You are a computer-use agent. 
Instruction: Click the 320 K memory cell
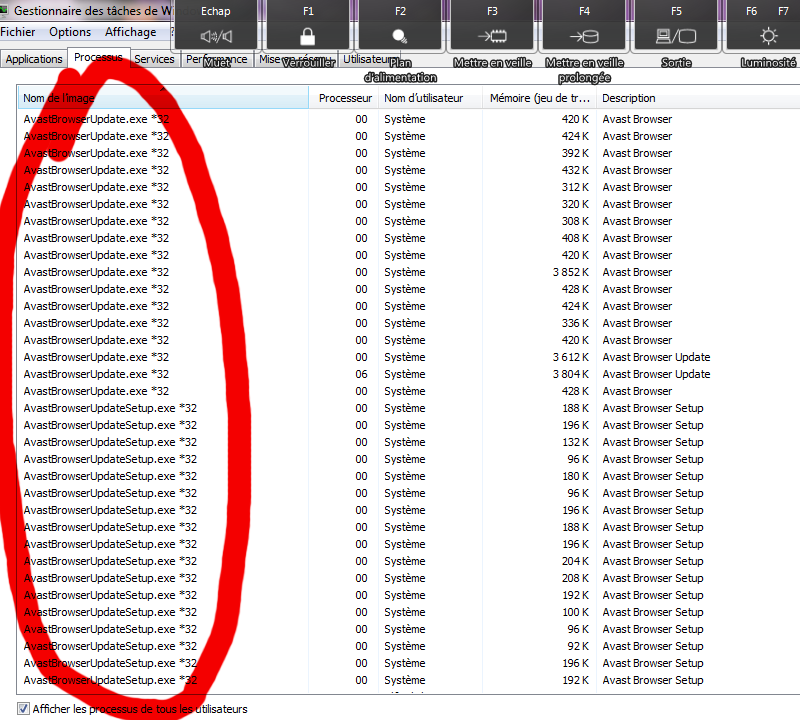click(x=575, y=204)
